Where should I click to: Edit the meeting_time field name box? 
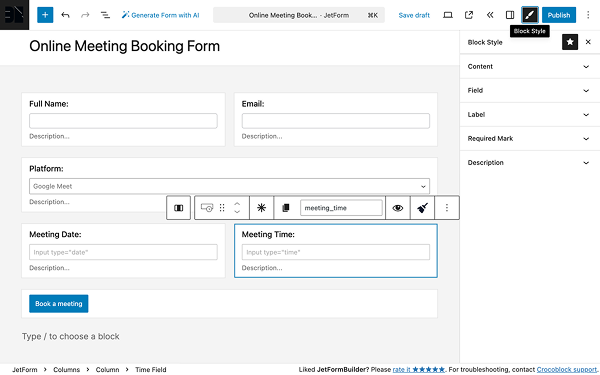341,208
